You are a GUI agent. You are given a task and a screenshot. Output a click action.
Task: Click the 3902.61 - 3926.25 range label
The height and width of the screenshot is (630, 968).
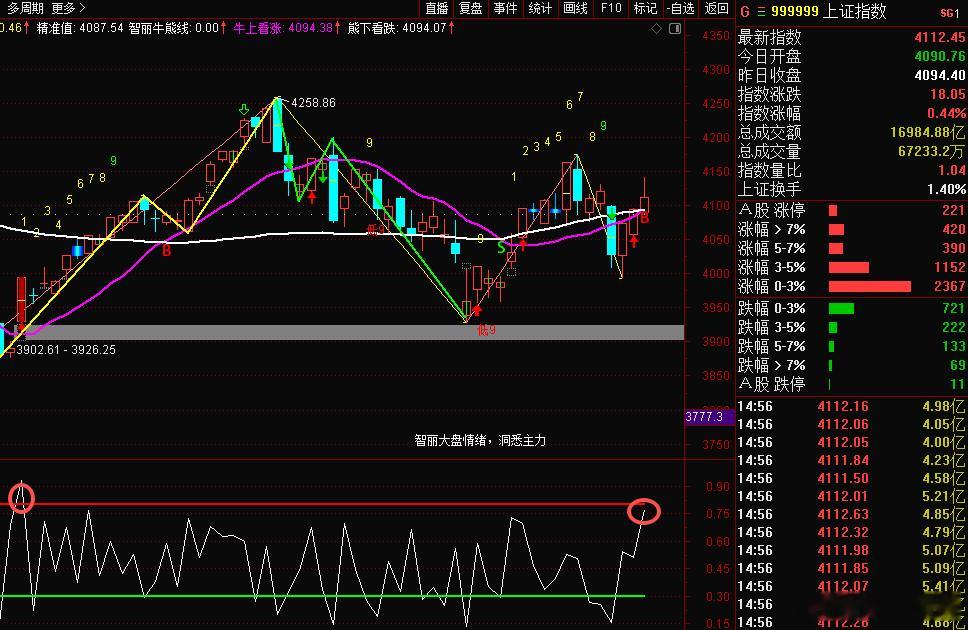click(x=66, y=350)
